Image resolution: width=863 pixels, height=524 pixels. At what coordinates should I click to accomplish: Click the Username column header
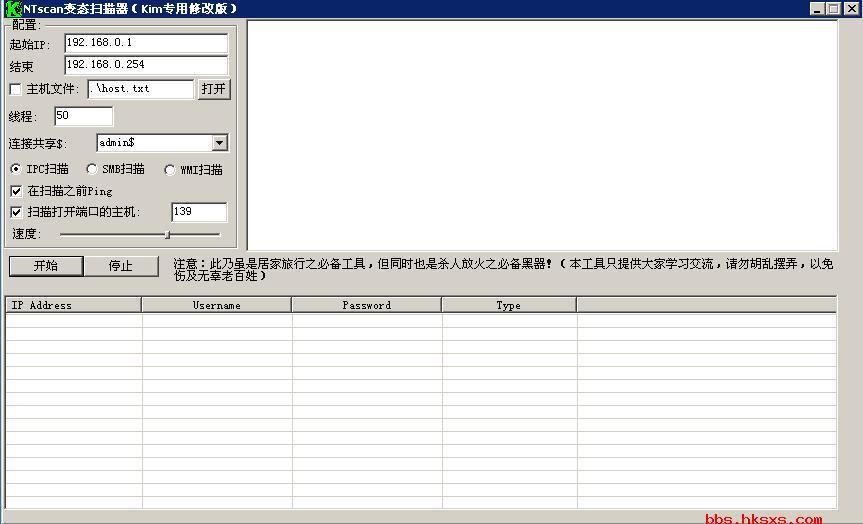tap(217, 305)
